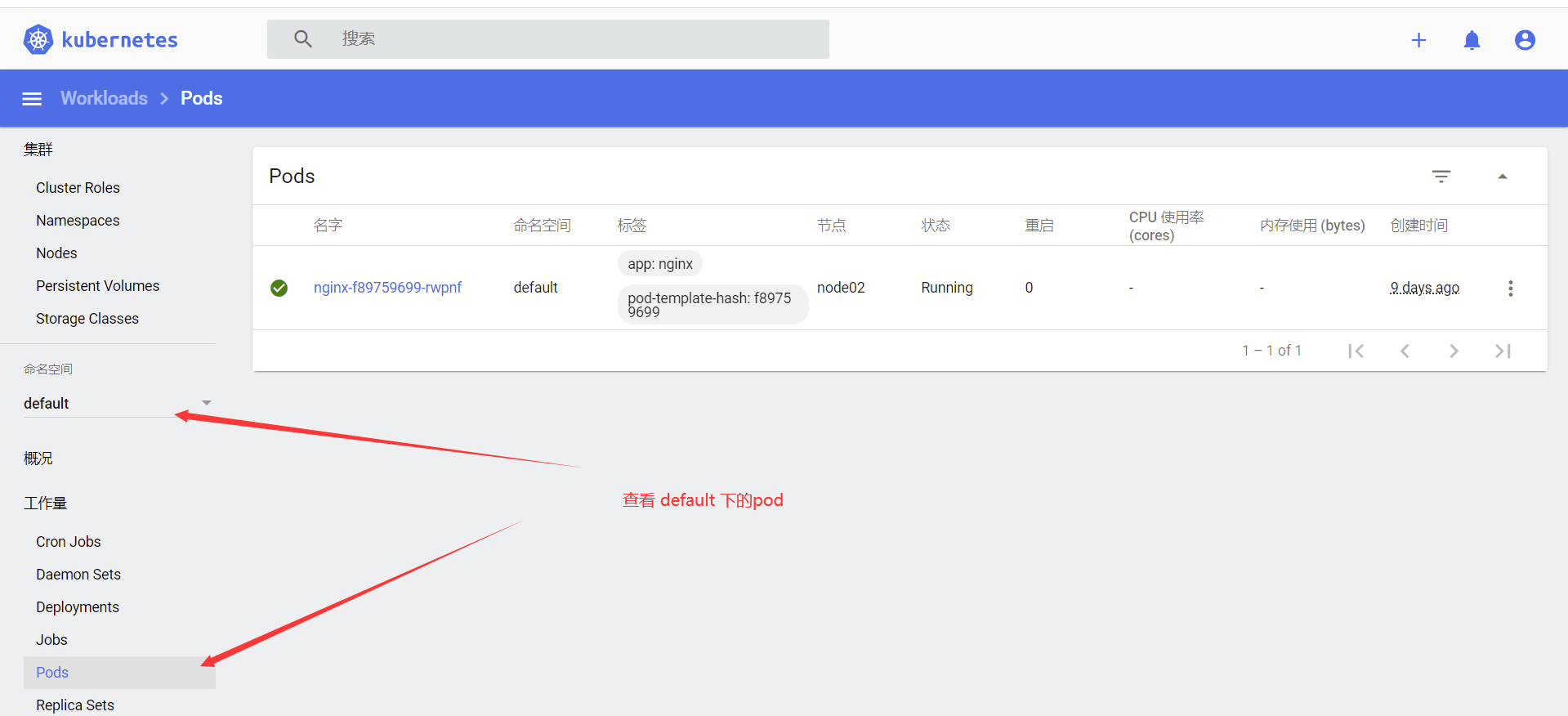
Task: Click the pod-template-hash label chip
Action: pos(713,305)
